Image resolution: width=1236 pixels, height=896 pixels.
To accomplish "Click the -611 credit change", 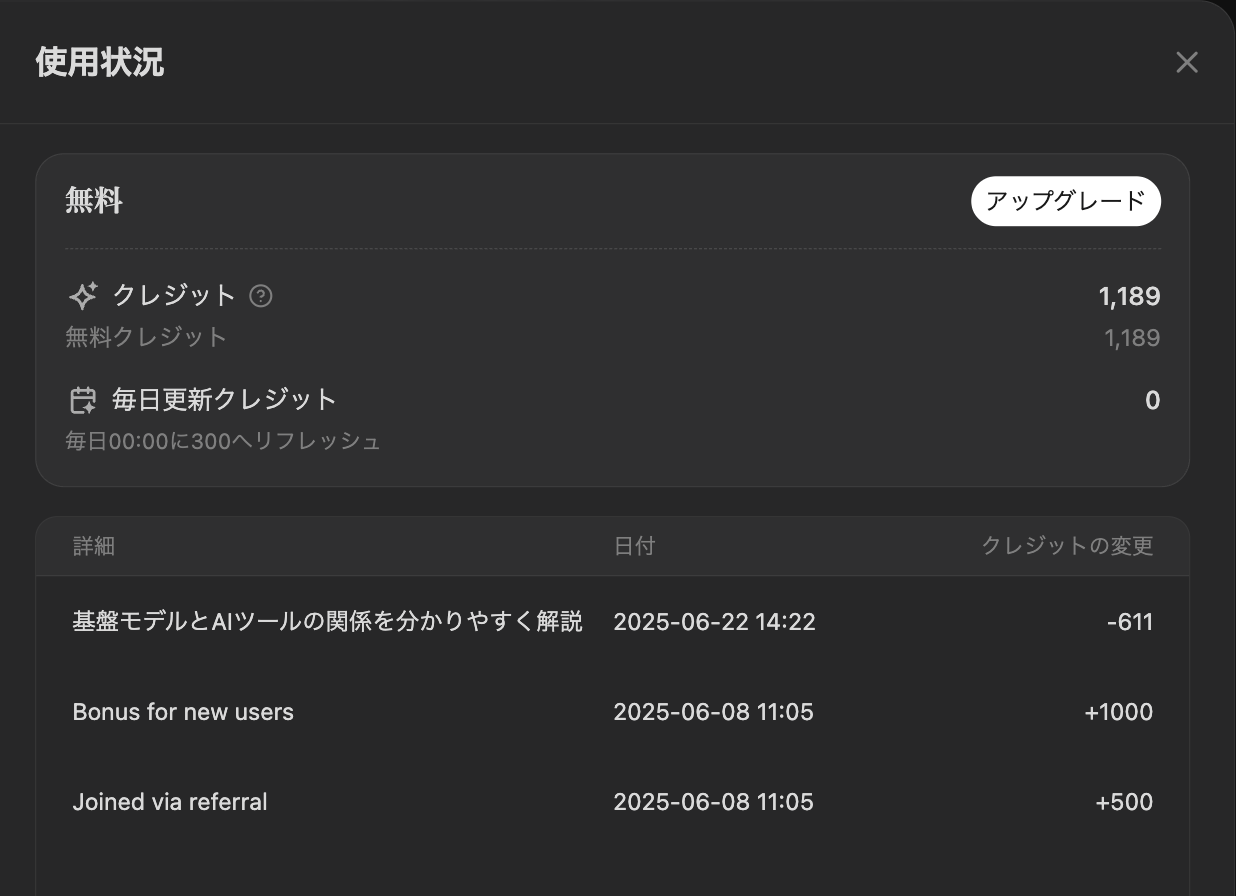I will [x=1130, y=622].
